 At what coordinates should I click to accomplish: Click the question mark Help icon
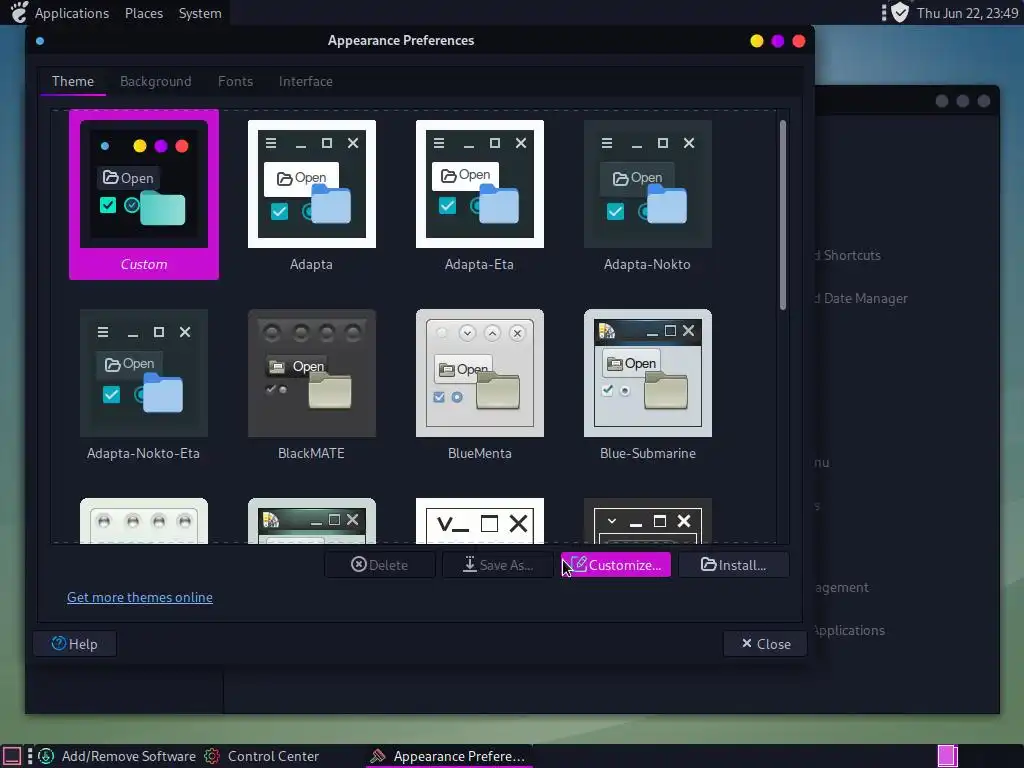(59, 643)
